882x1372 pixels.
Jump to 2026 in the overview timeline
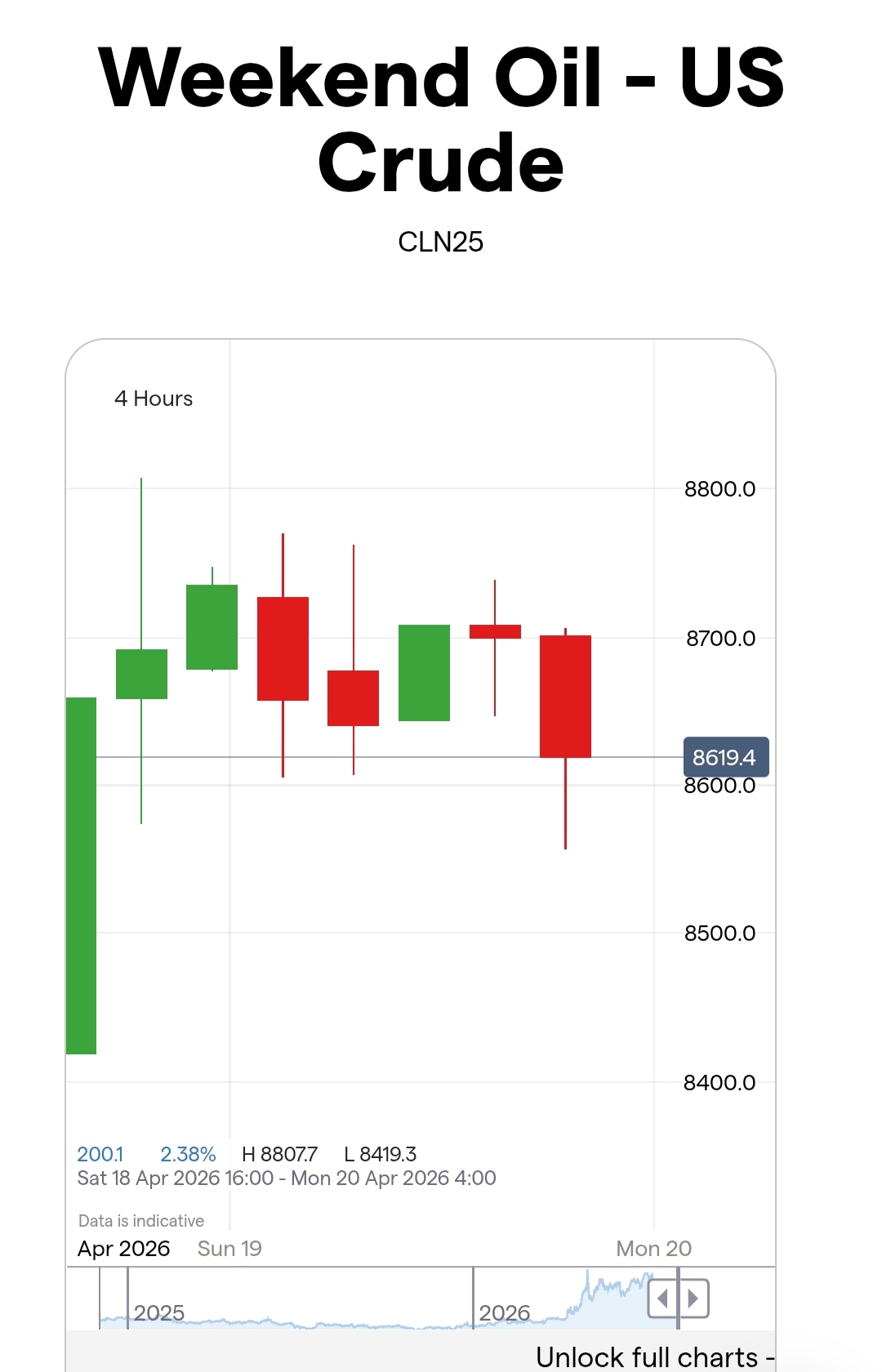tap(504, 1312)
